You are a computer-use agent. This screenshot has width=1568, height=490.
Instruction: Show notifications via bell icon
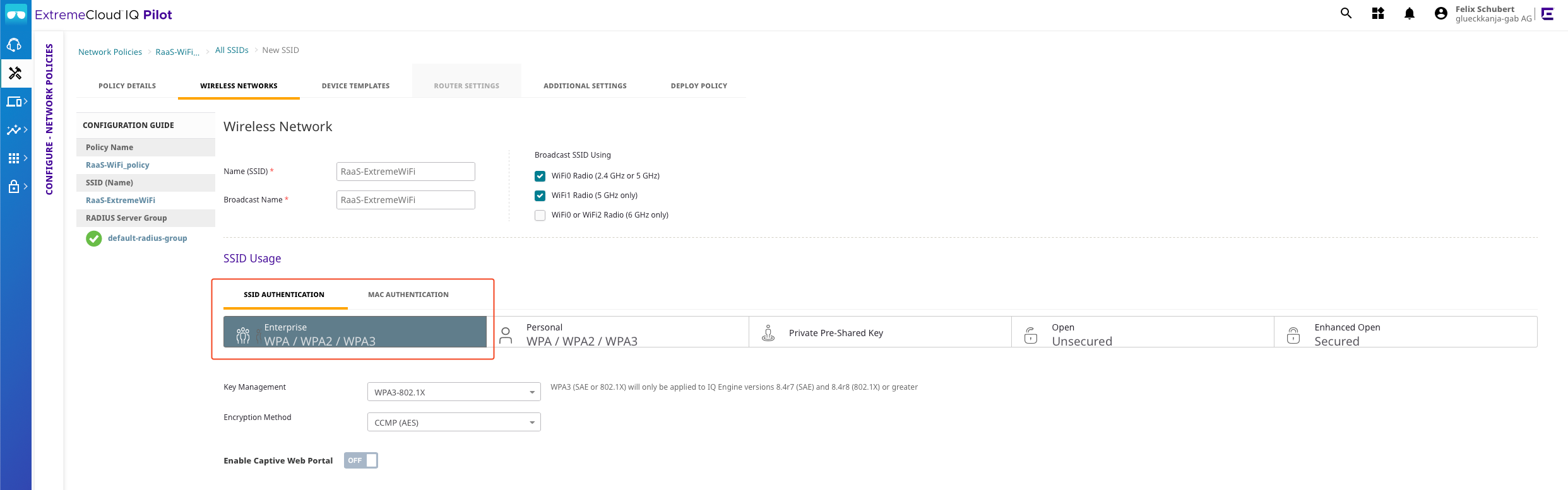(x=1410, y=13)
